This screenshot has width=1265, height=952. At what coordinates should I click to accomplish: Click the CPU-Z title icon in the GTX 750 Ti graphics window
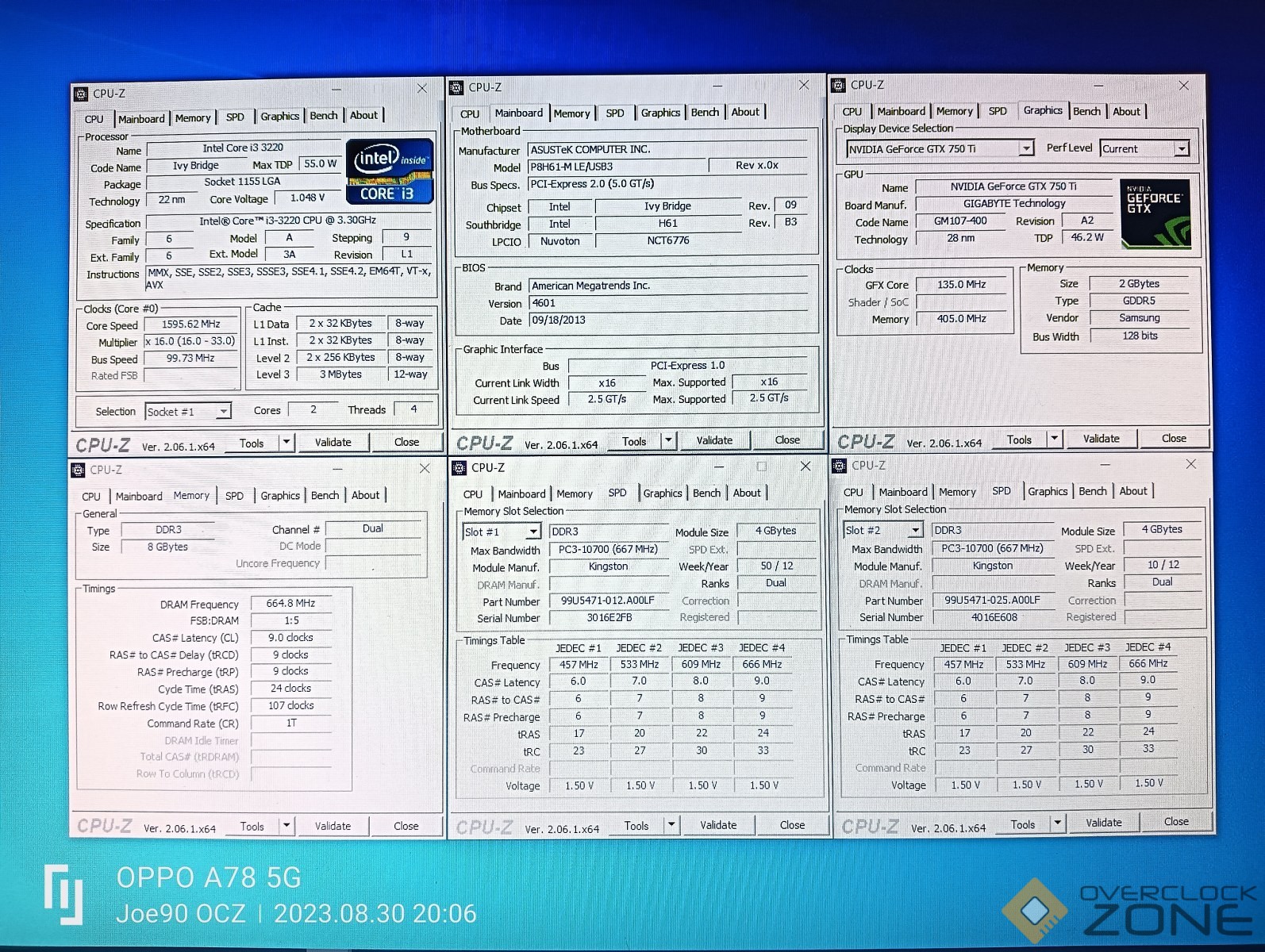click(838, 85)
